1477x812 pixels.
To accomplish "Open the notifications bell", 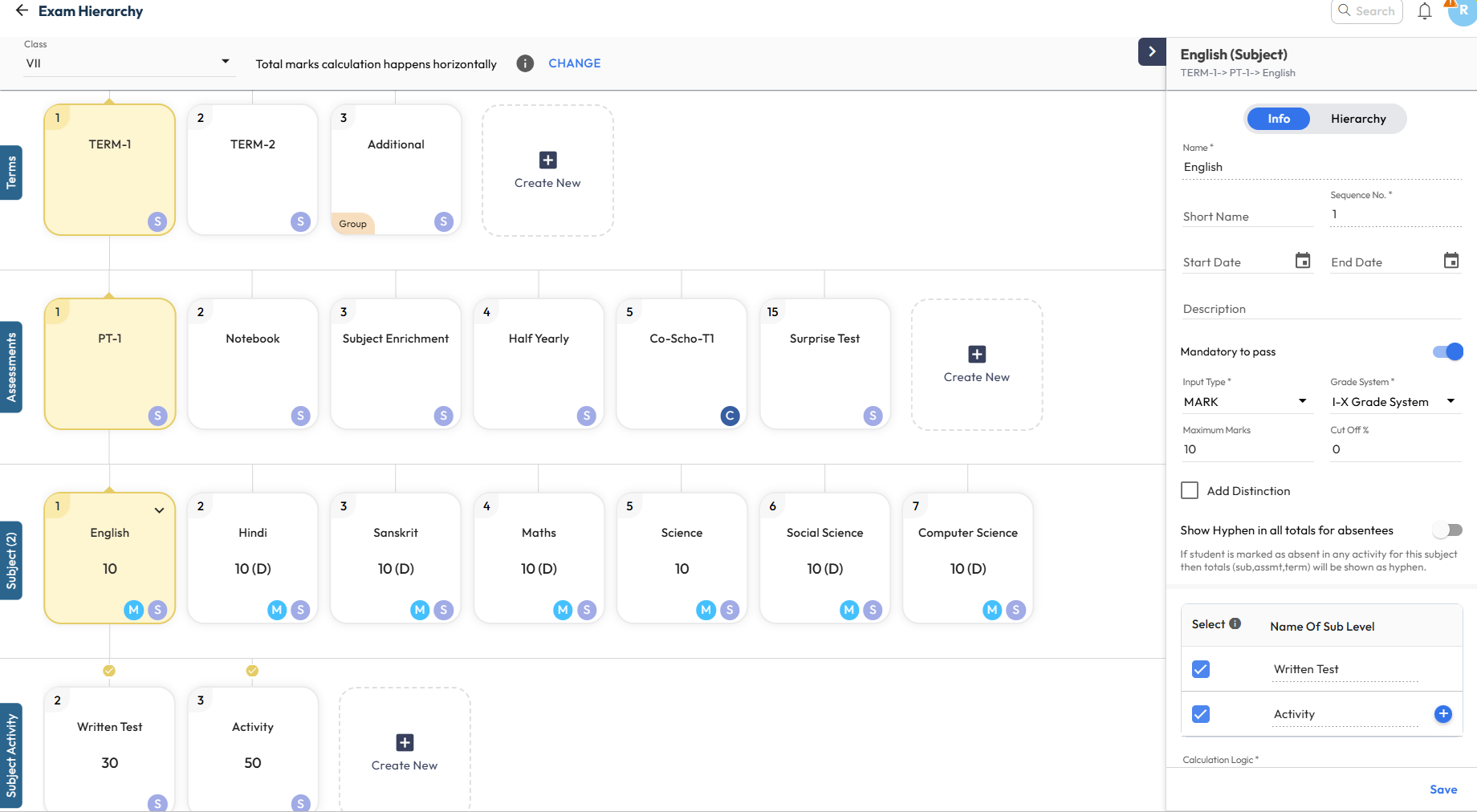I will [1424, 11].
